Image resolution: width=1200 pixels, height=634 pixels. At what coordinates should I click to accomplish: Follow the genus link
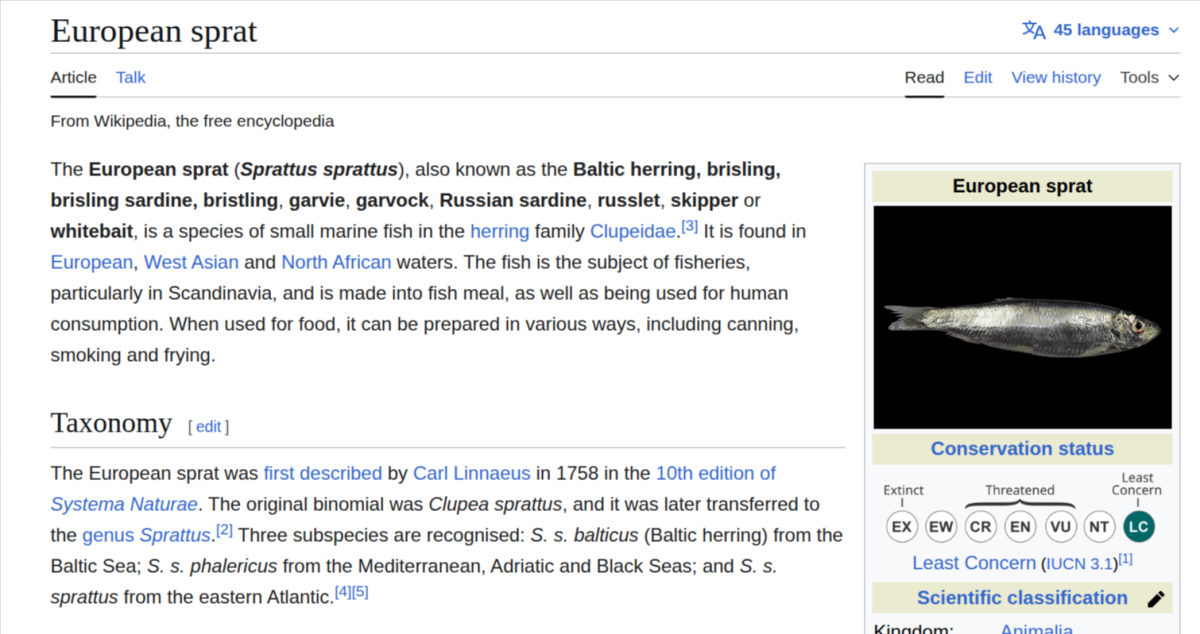click(108, 535)
